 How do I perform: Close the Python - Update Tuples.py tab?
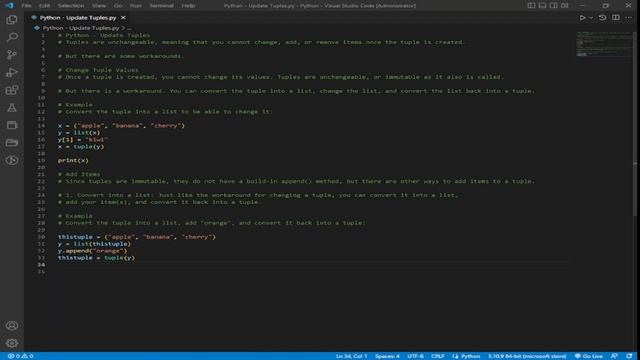123,18
